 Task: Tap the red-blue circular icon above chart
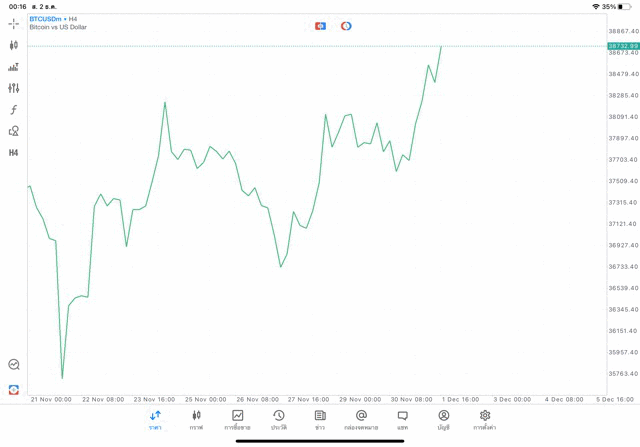(346, 26)
